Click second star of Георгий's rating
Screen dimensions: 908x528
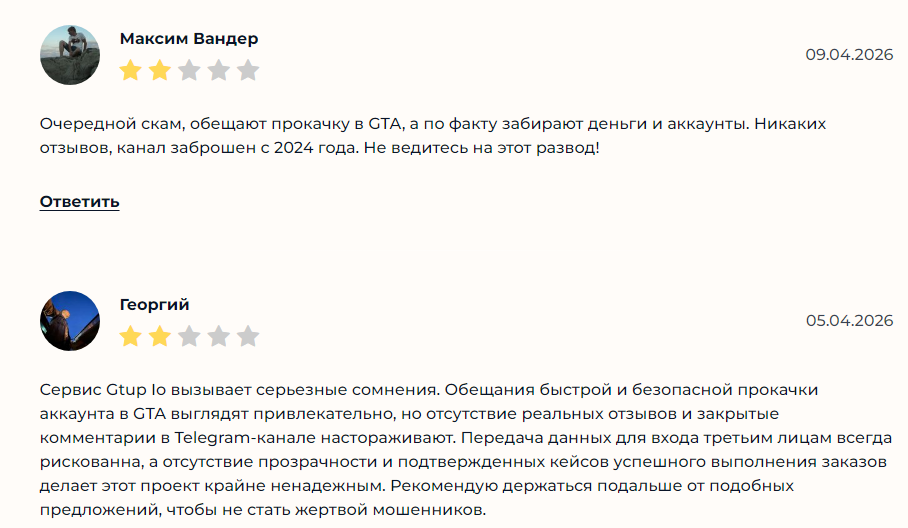[159, 336]
